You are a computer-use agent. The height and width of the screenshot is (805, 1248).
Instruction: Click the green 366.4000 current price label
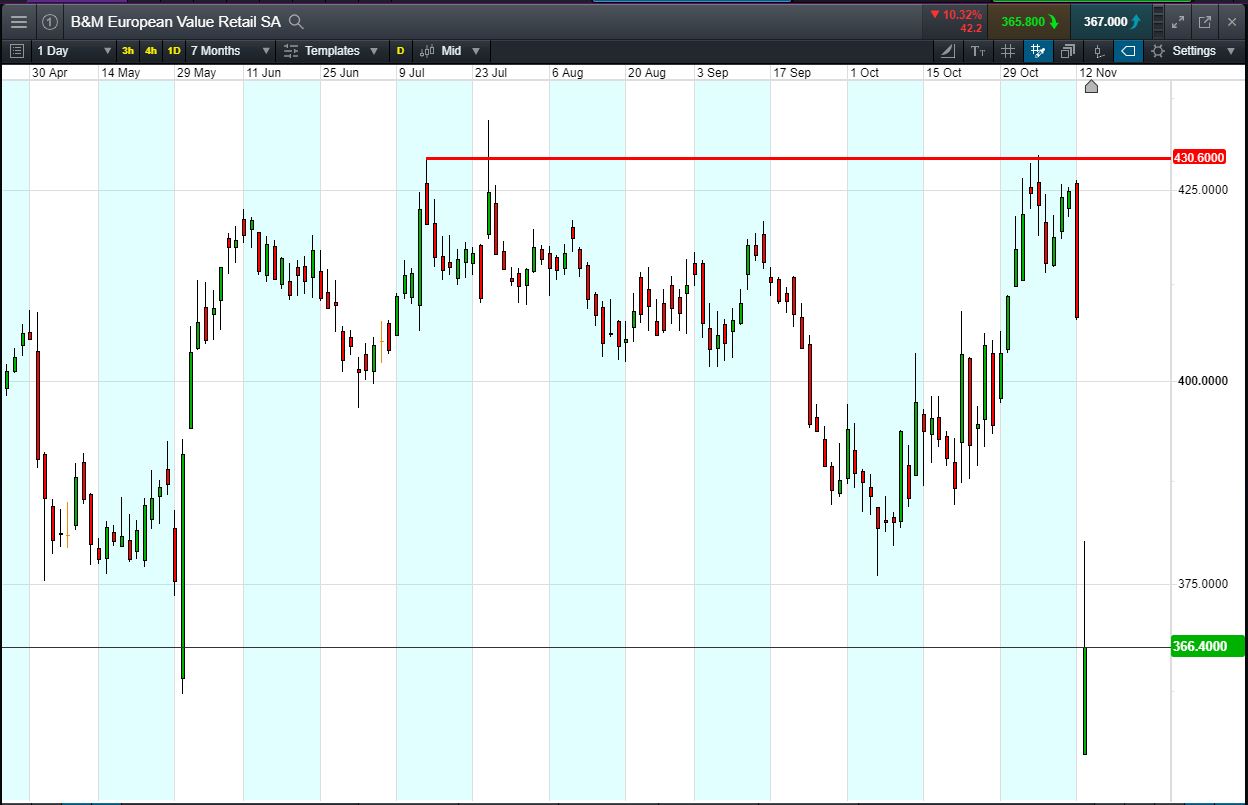click(1207, 646)
